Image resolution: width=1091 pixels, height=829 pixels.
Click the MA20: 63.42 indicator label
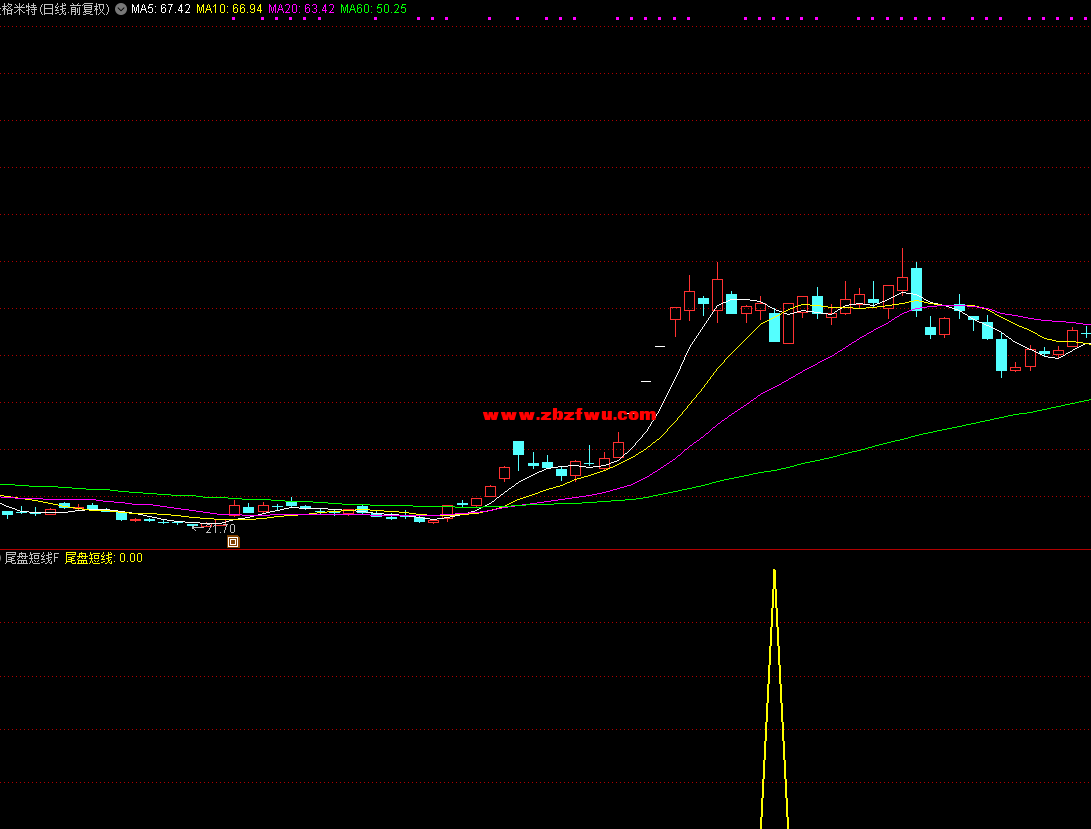tap(301, 9)
